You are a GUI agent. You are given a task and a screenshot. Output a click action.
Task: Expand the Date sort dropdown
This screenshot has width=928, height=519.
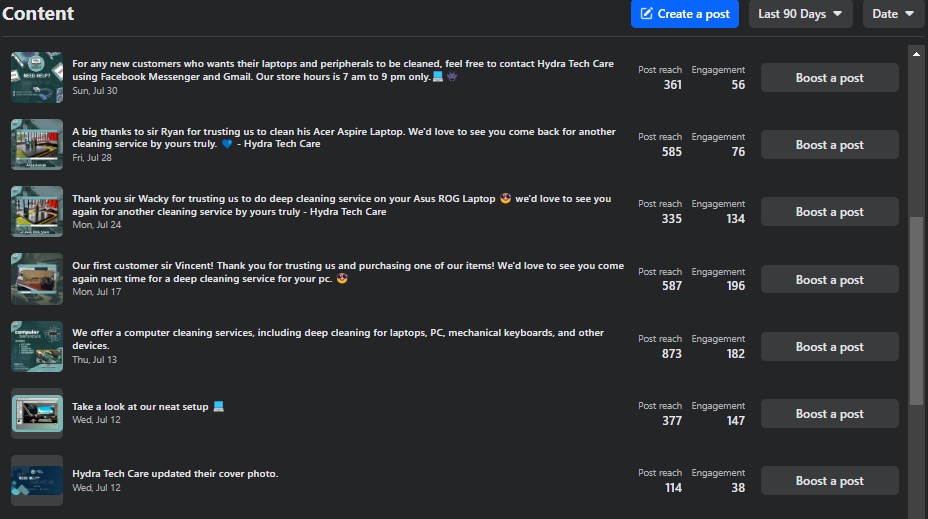(x=893, y=14)
